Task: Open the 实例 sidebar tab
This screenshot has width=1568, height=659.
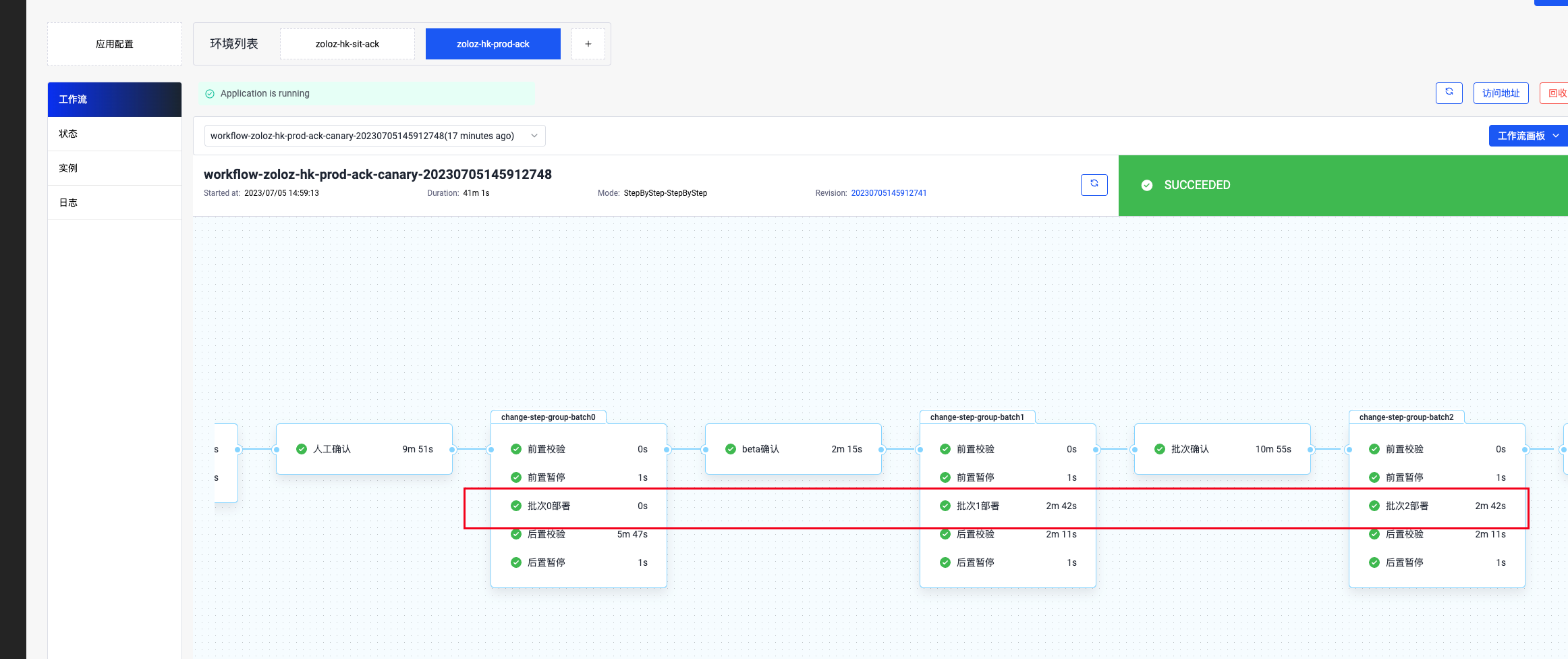Action: point(115,168)
